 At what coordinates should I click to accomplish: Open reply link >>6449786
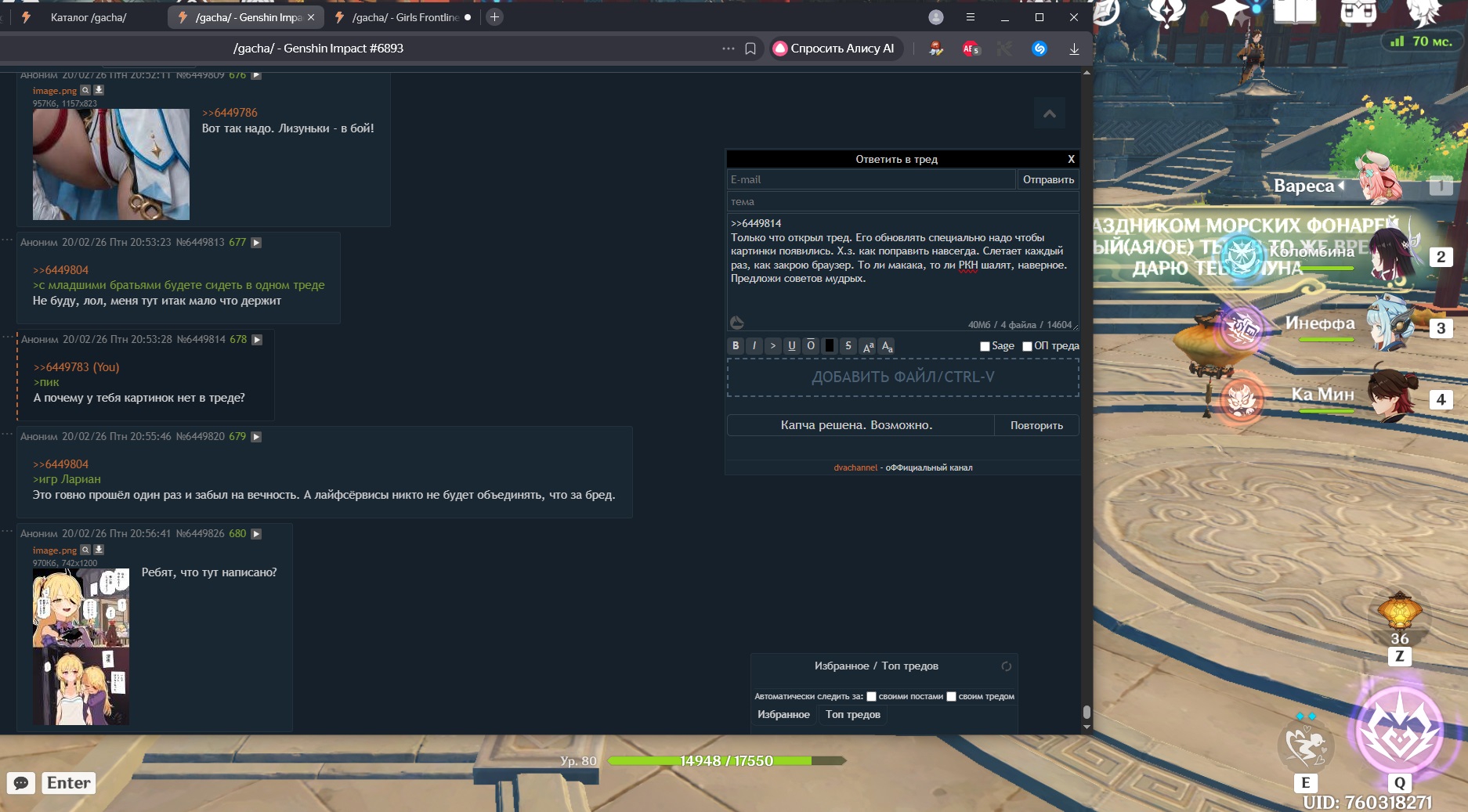[x=230, y=113]
